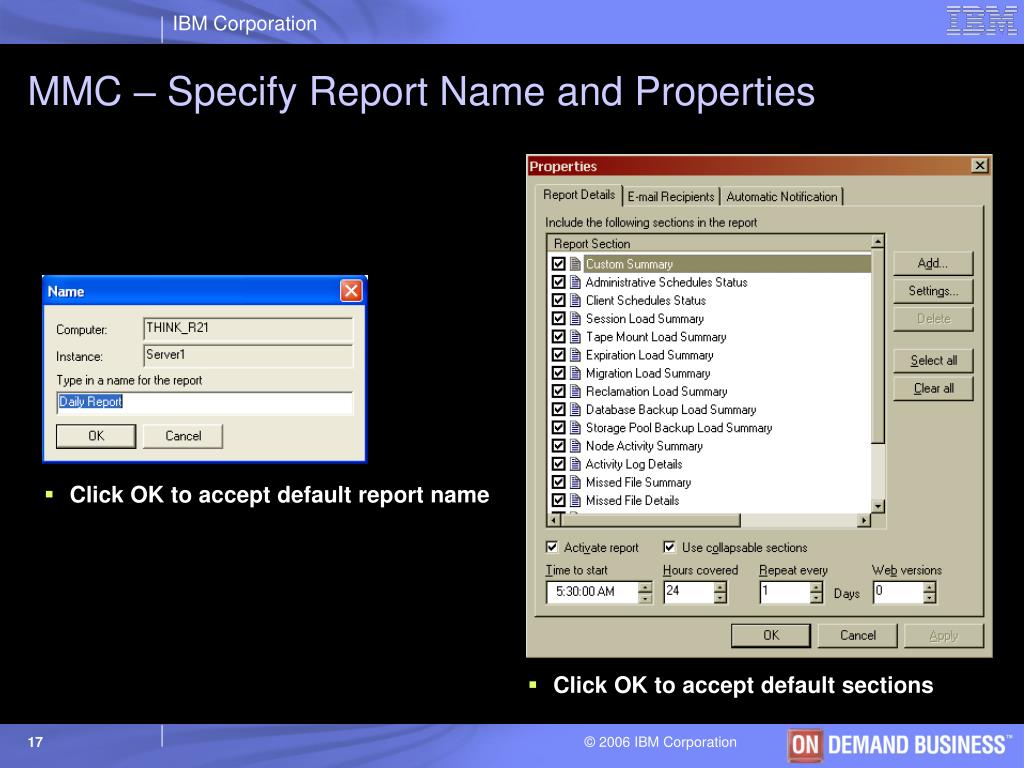The width and height of the screenshot is (1024, 768).
Task: Uncheck the Session Load Summary checkbox
Action: 558,319
